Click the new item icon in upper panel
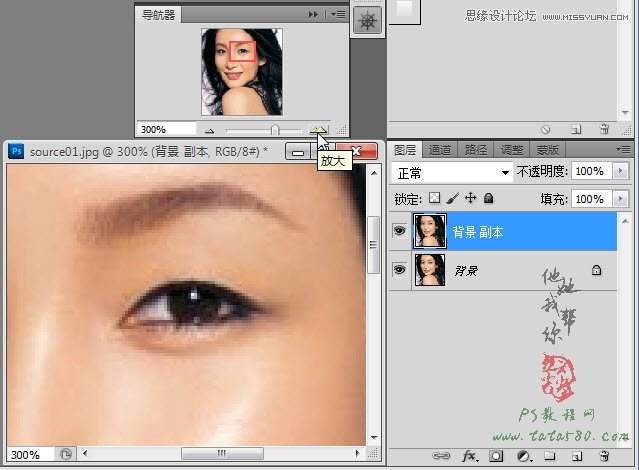The width and height of the screenshot is (639, 470). [576, 130]
